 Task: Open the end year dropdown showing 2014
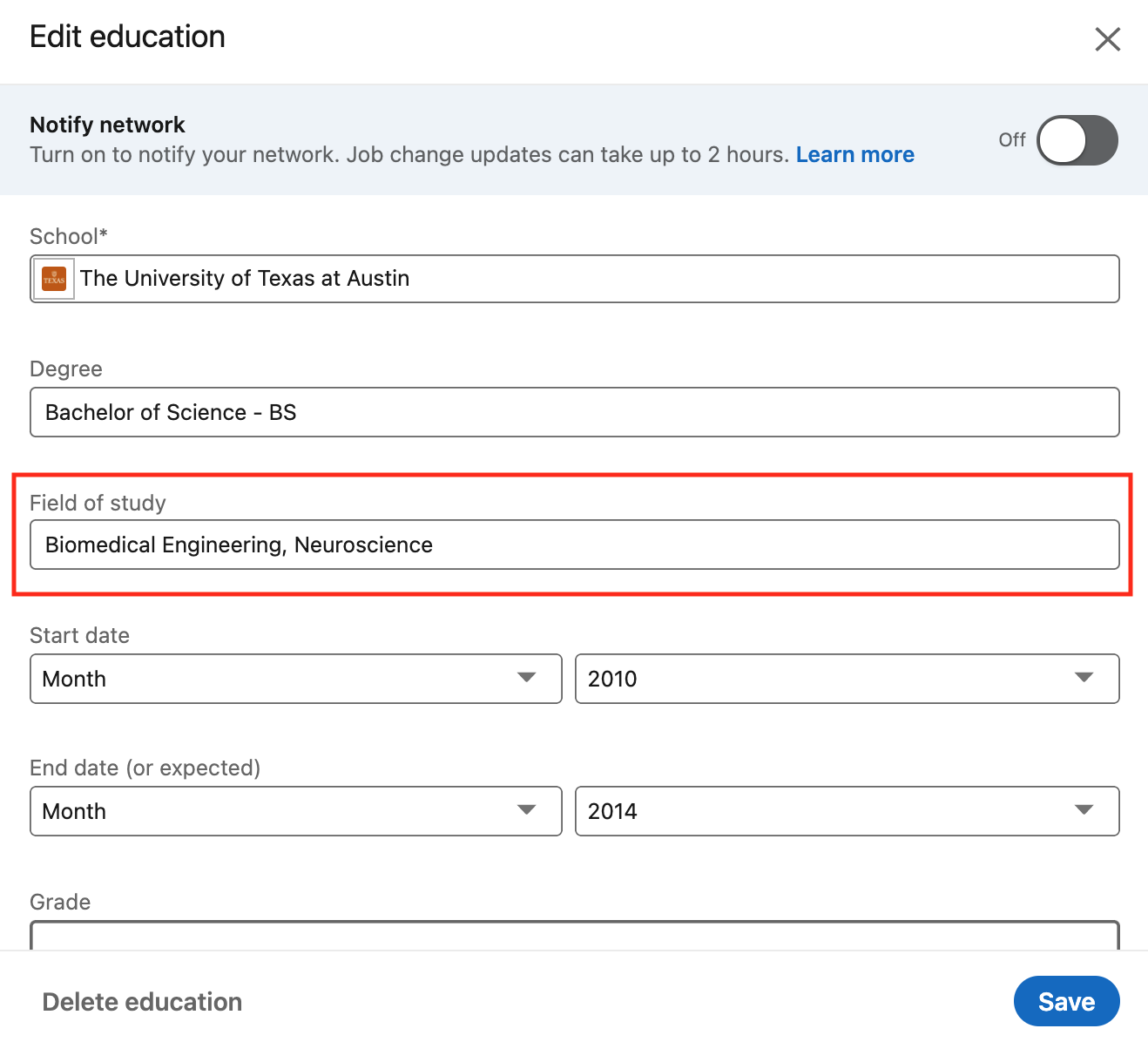tap(847, 811)
